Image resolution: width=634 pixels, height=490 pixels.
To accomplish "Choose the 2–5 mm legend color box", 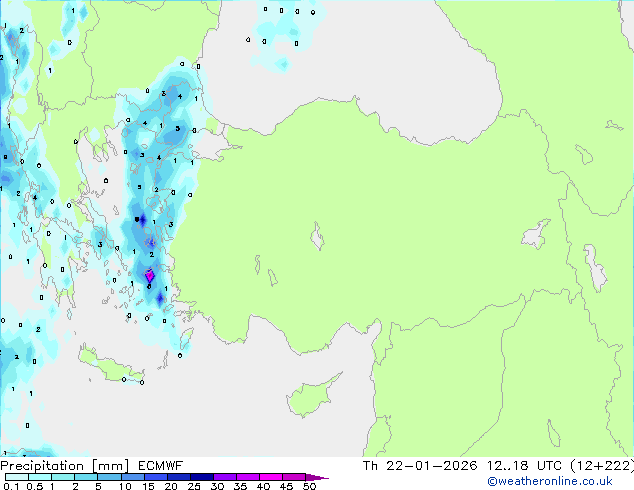I will coord(86,477).
